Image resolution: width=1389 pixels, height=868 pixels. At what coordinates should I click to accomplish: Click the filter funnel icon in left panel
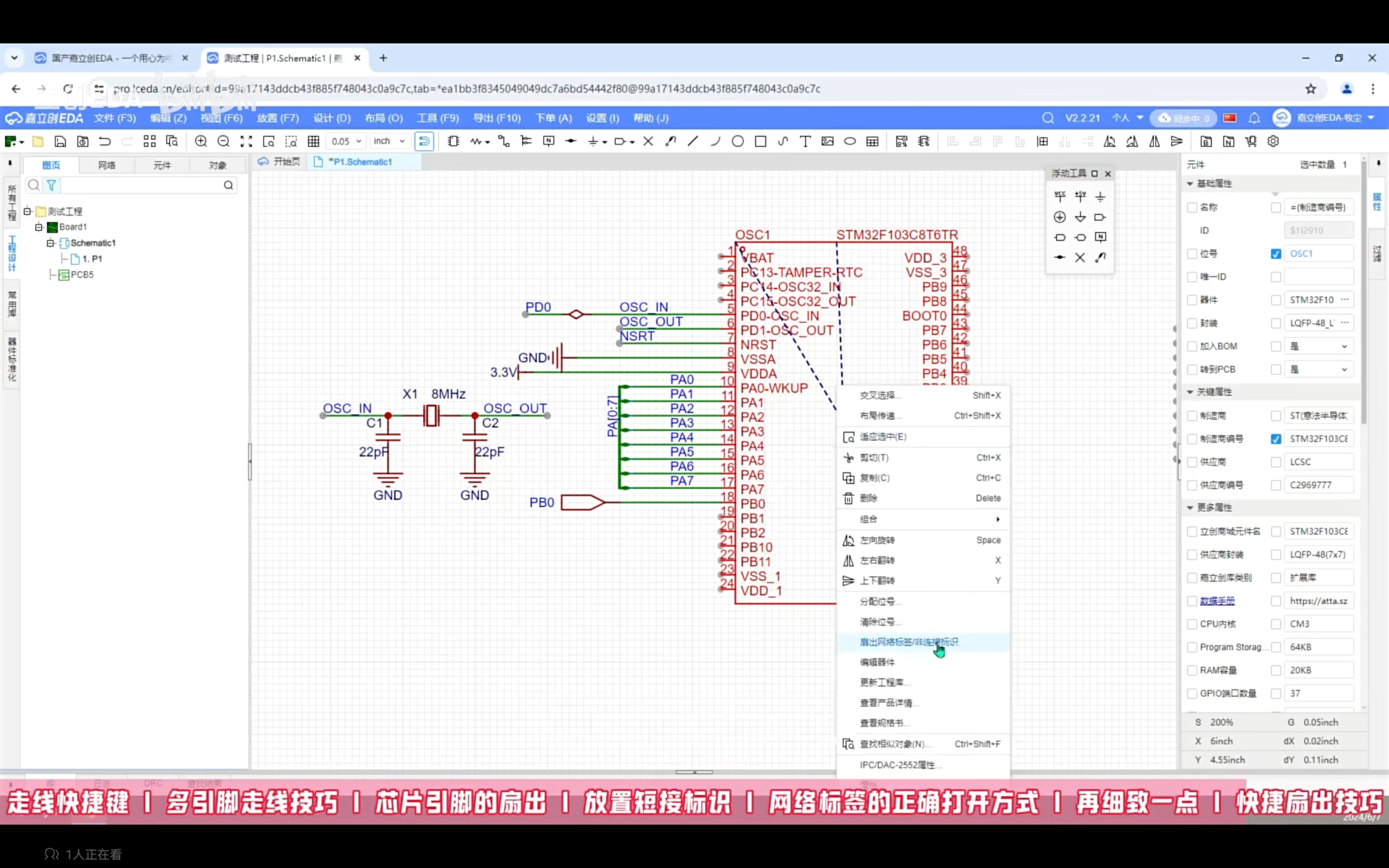tap(52, 185)
